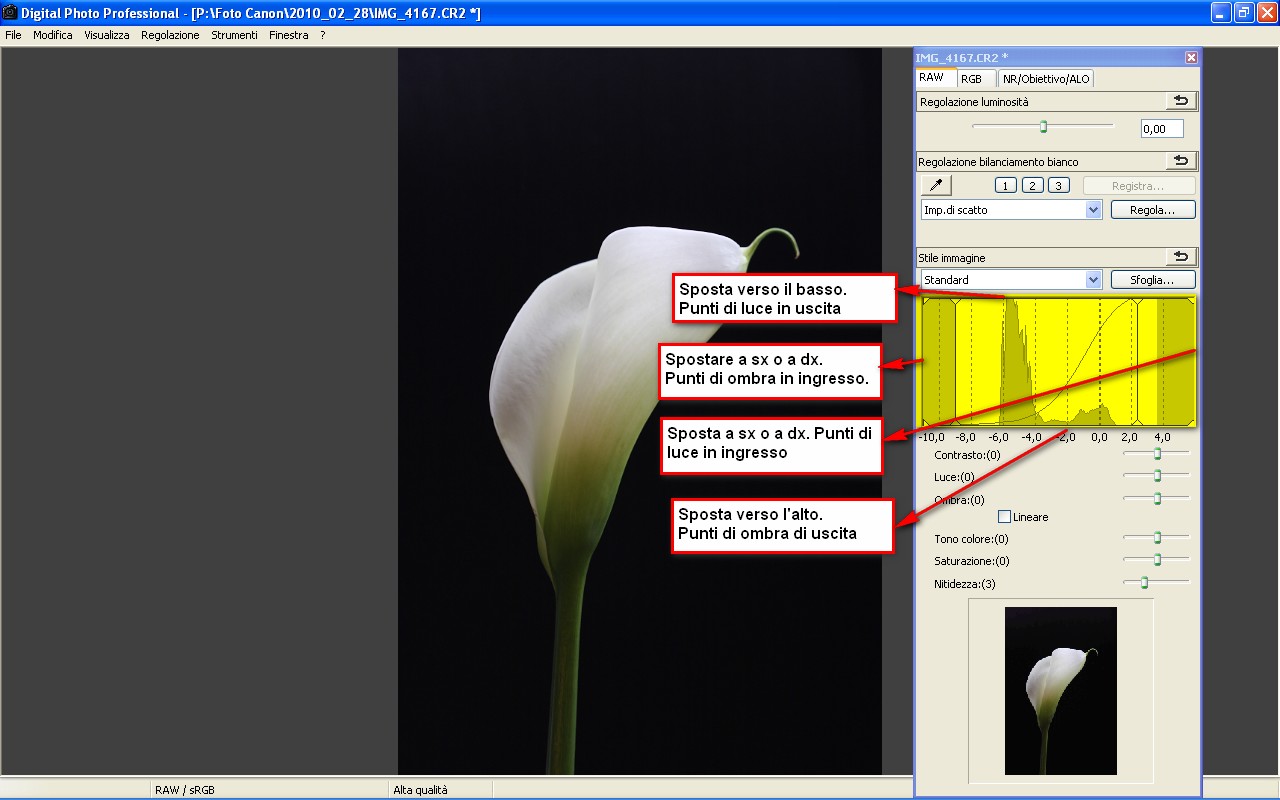This screenshot has height=800, width=1280.
Task: Click the brightness value field showing 0,00
Action: click(x=1161, y=129)
